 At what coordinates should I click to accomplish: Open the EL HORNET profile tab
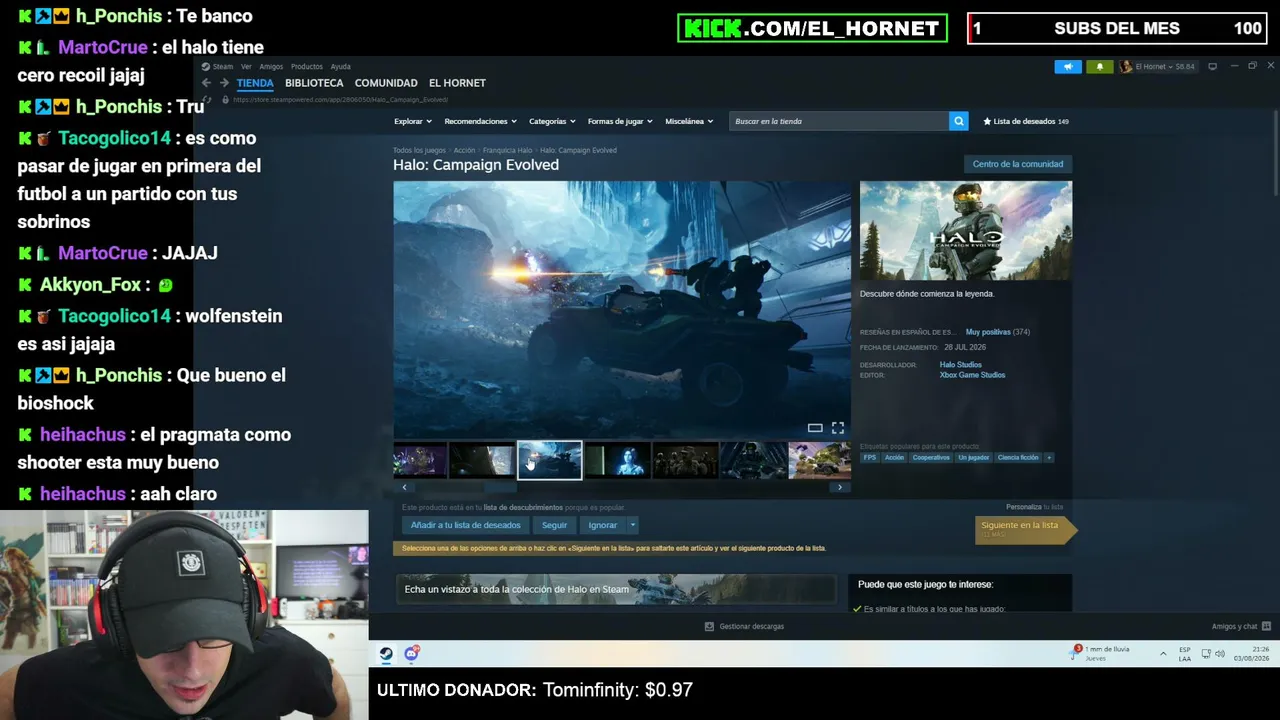tap(457, 83)
